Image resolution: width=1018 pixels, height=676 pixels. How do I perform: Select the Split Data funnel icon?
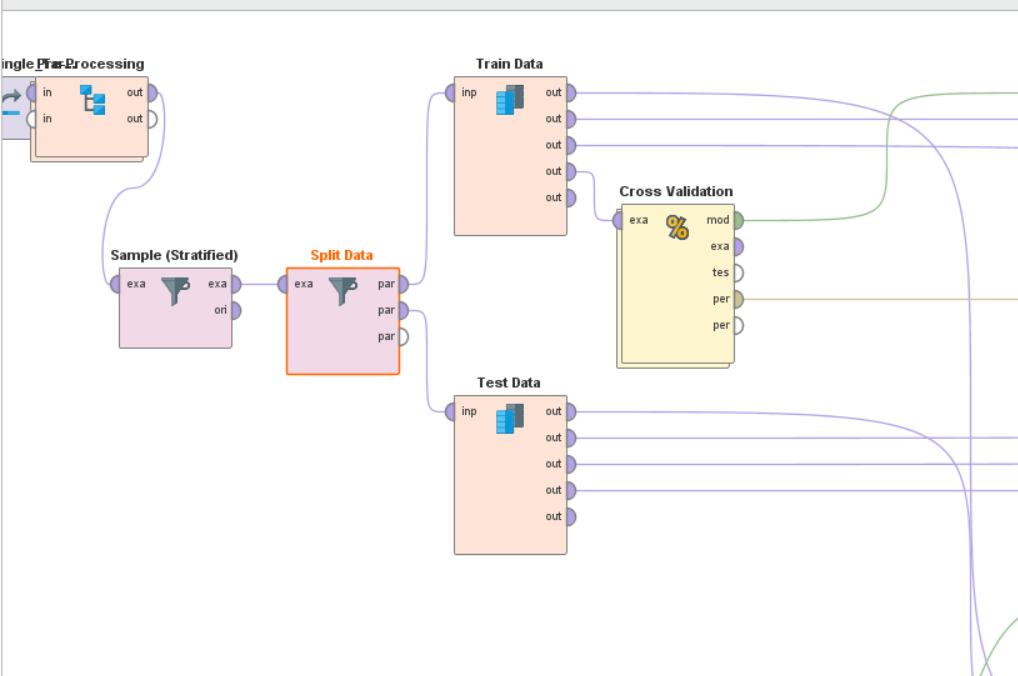pyautogui.click(x=343, y=291)
